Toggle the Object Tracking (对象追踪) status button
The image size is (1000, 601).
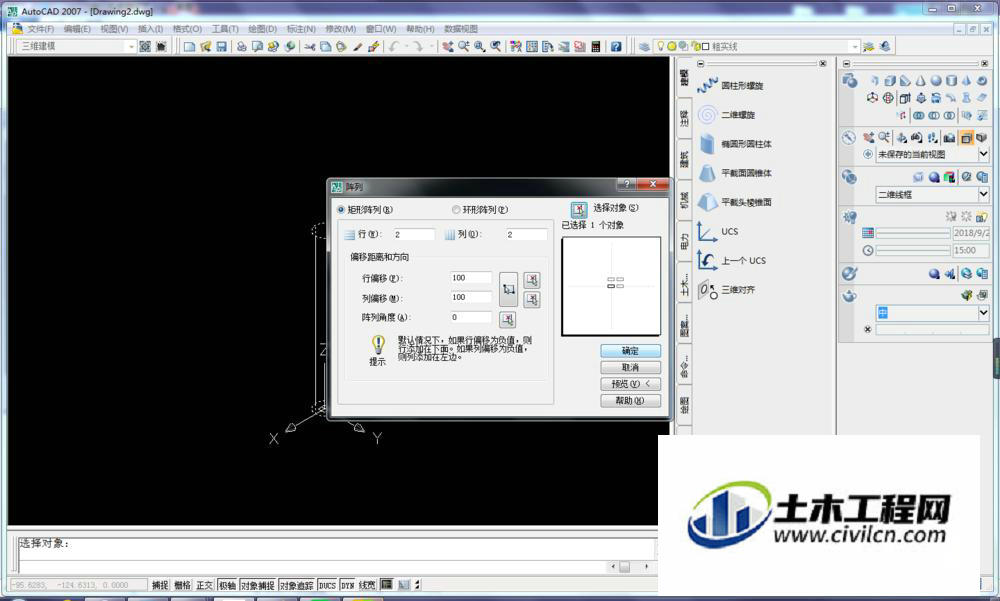297,585
